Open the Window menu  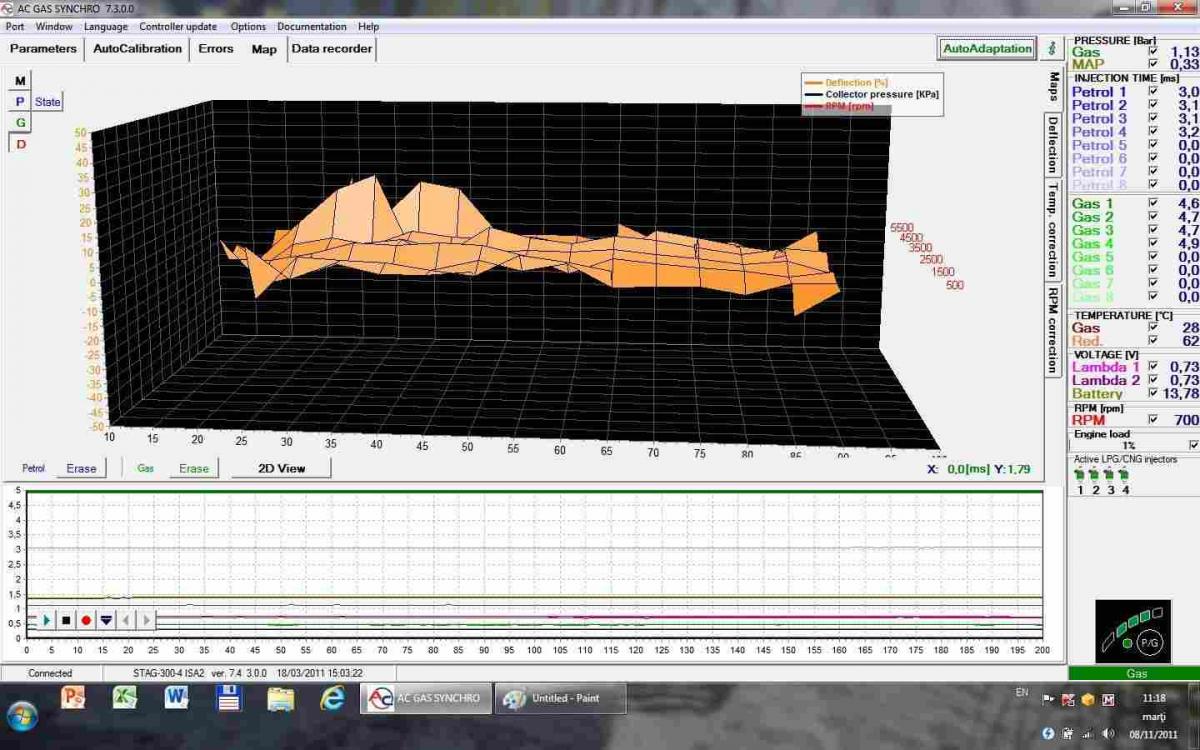click(54, 27)
